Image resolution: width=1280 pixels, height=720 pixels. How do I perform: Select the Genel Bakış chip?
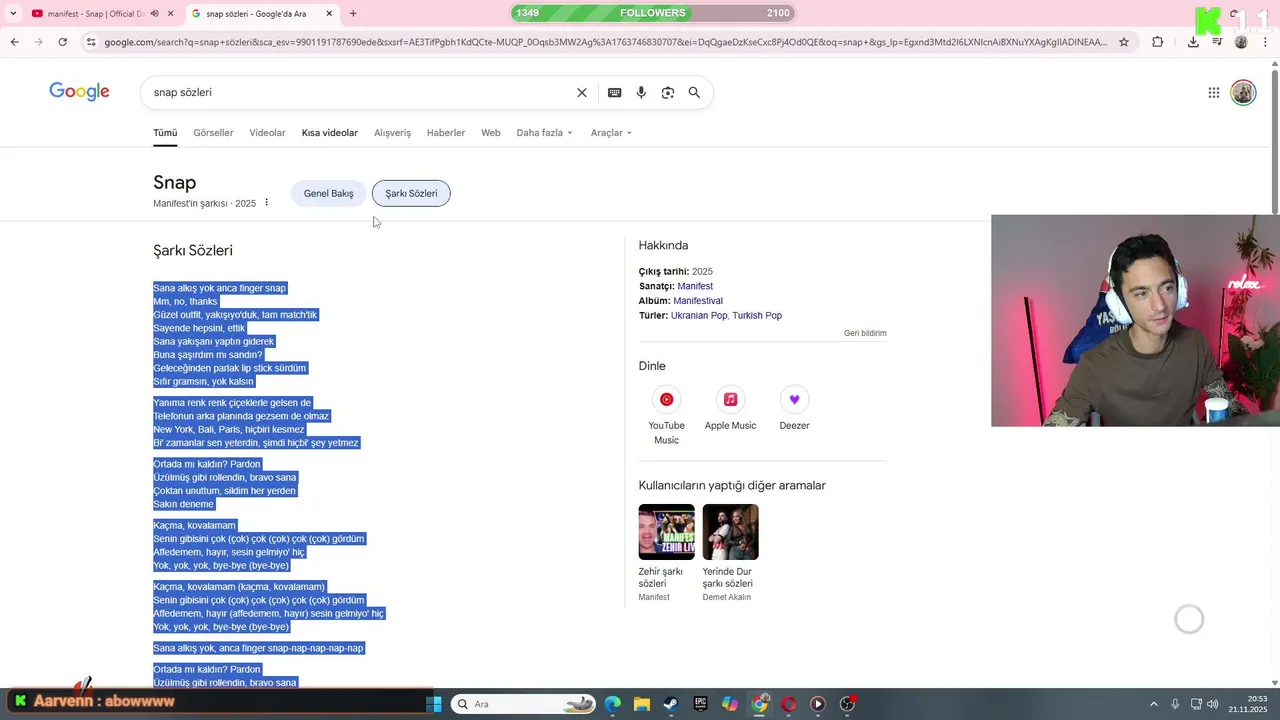coord(328,193)
